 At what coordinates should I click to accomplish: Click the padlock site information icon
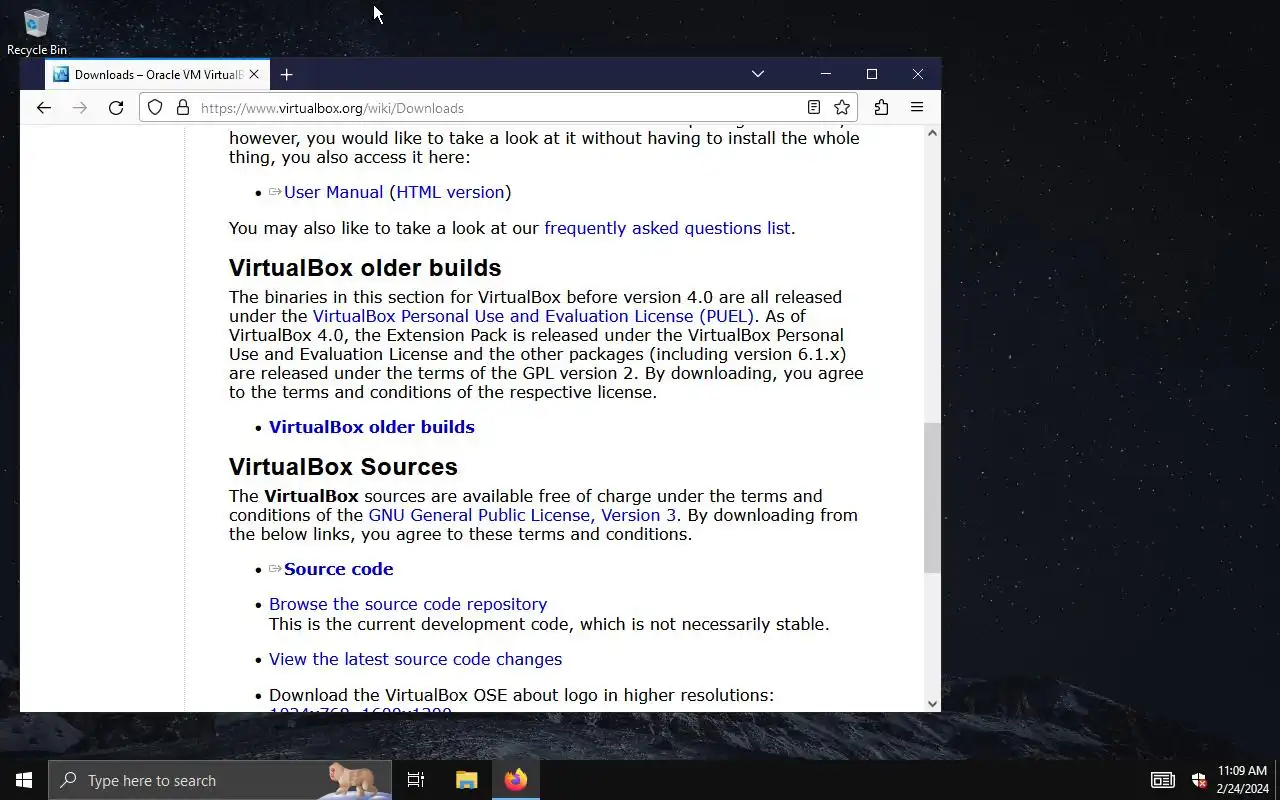[x=182, y=108]
